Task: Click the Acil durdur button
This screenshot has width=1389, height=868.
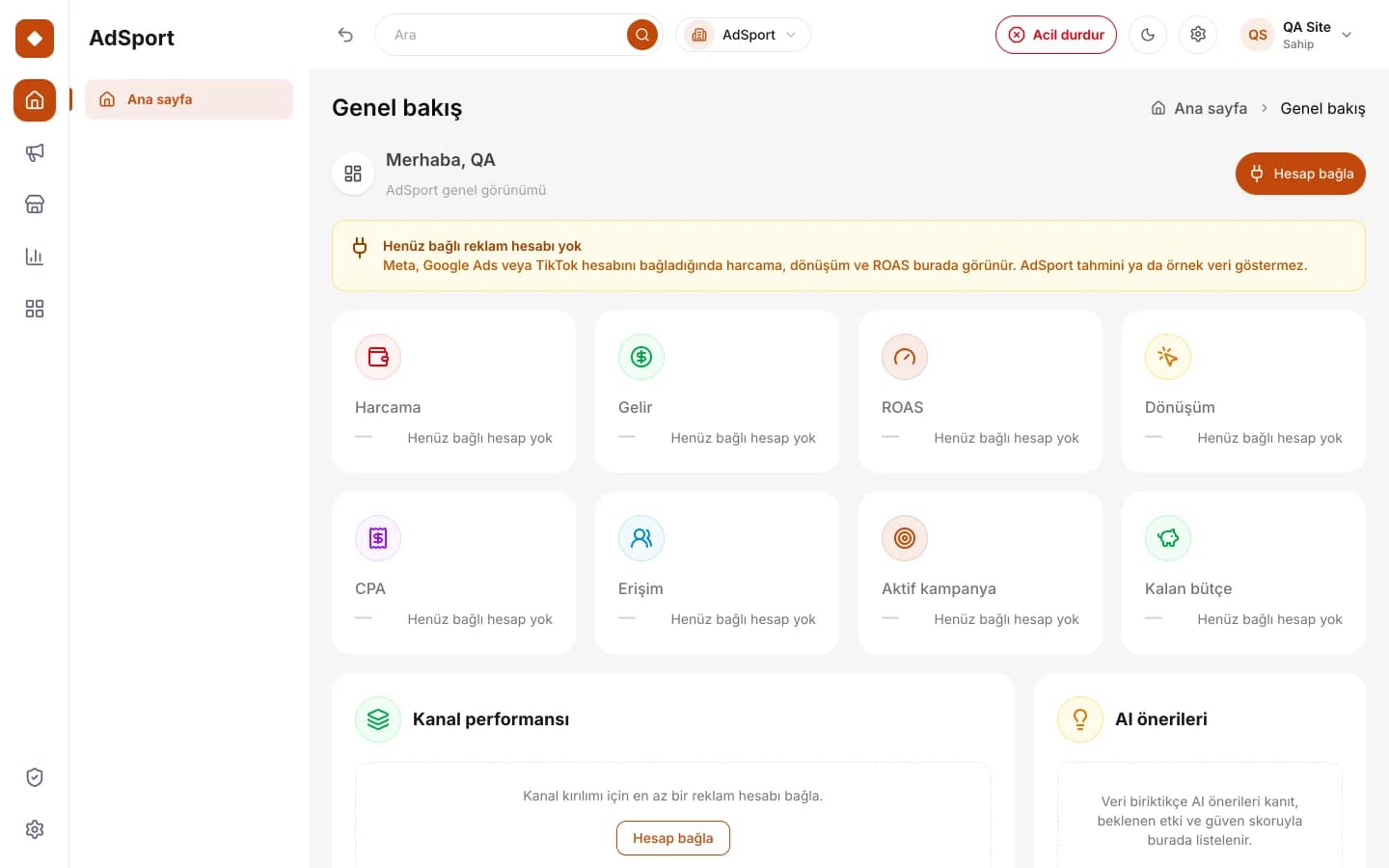Action: tap(1056, 35)
